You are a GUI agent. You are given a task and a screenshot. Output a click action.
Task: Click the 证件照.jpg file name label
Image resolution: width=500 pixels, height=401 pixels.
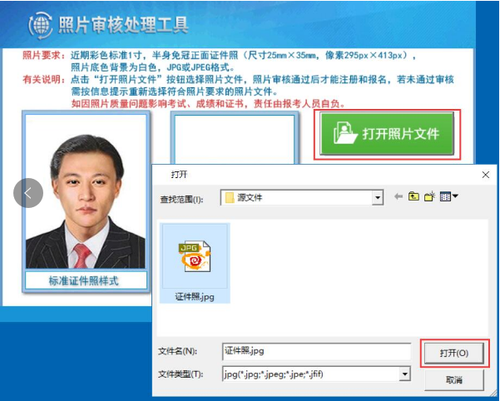click(x=195, y=296)
